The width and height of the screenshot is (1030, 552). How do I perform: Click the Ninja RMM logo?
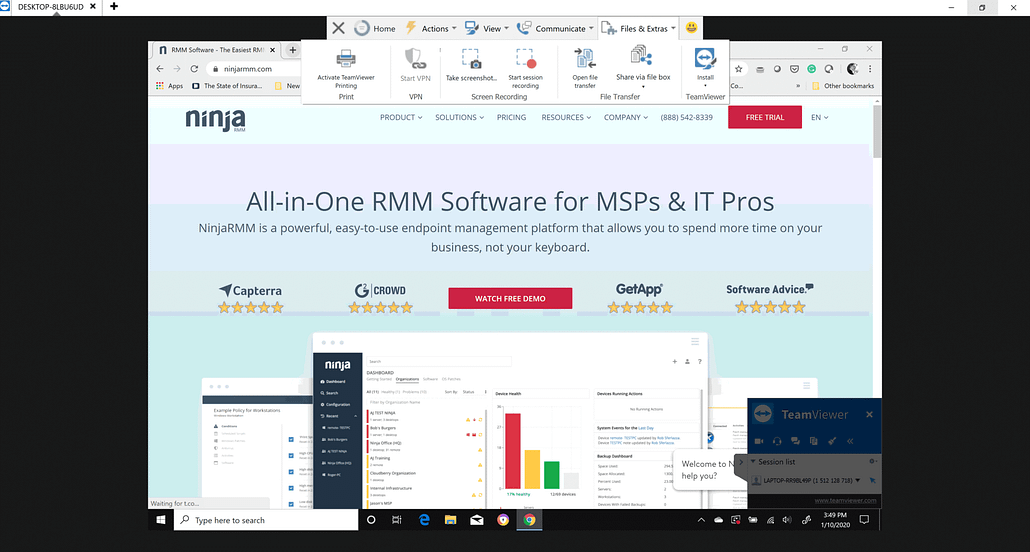coord(215,120)
